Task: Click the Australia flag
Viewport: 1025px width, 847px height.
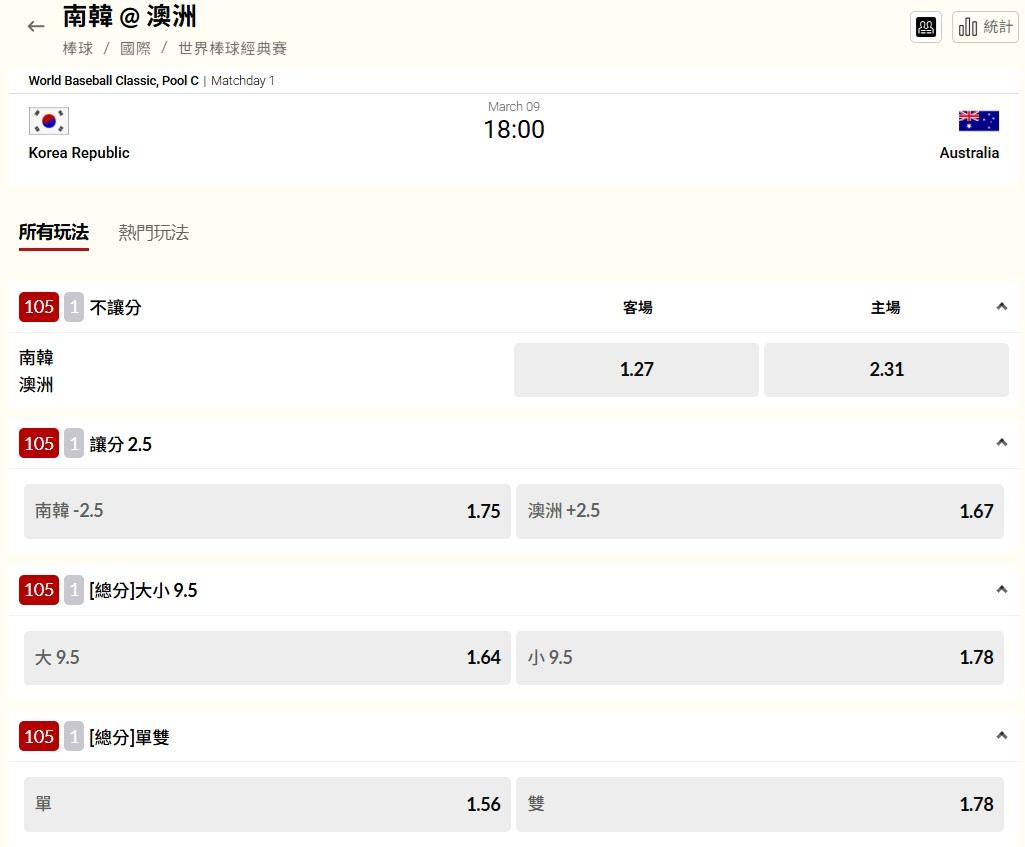Action: (x=978, y=121)
